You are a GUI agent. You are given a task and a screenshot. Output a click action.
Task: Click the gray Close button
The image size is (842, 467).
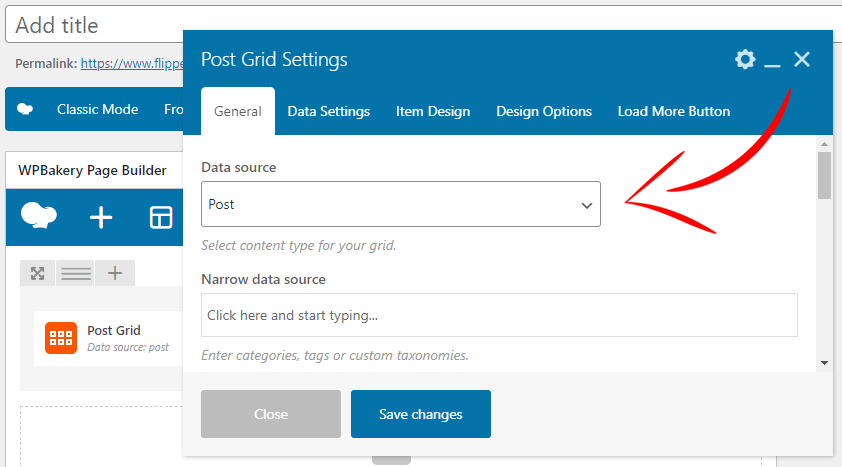[x=271, y=414]
